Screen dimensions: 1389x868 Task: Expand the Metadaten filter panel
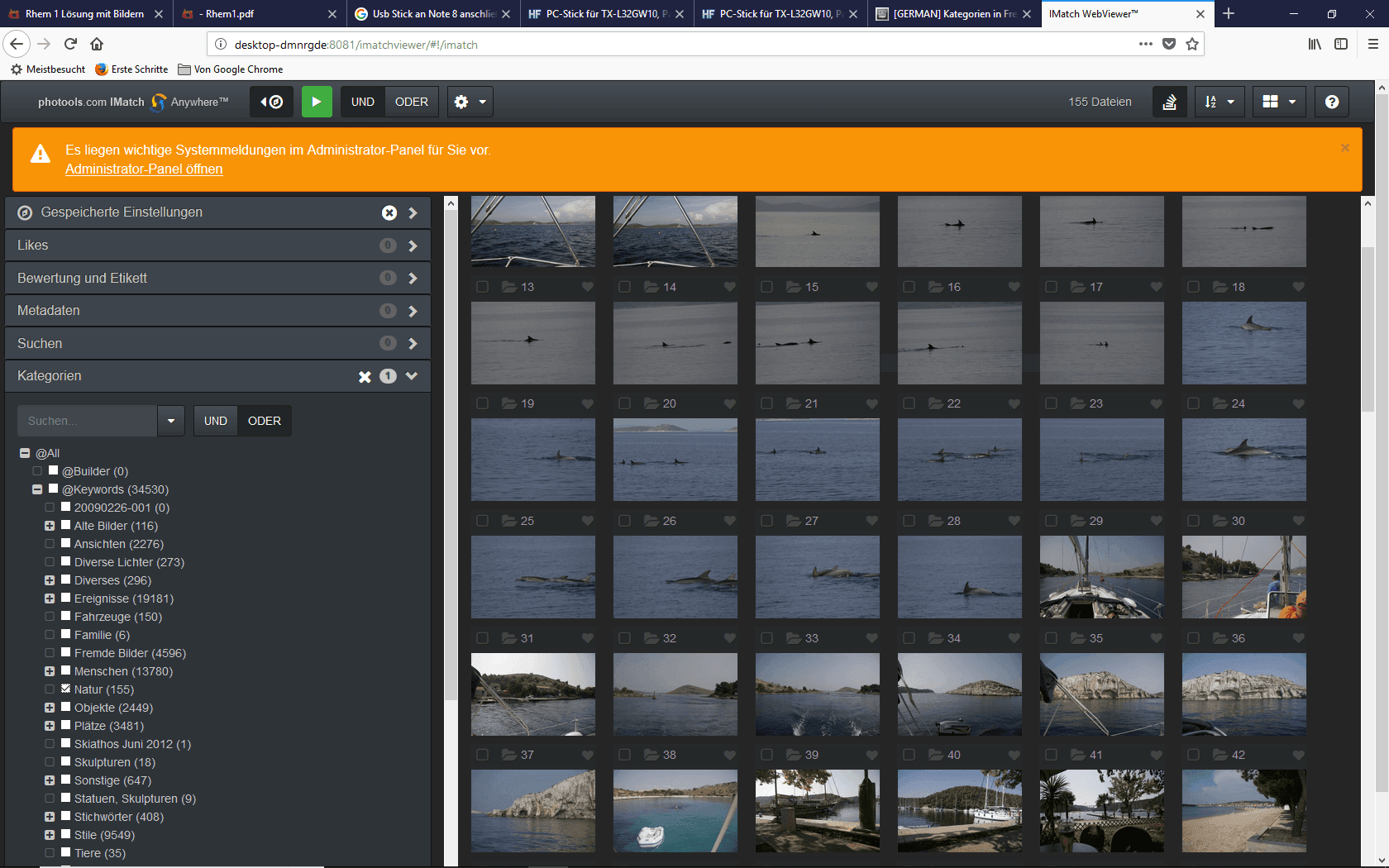coord(413,311)
